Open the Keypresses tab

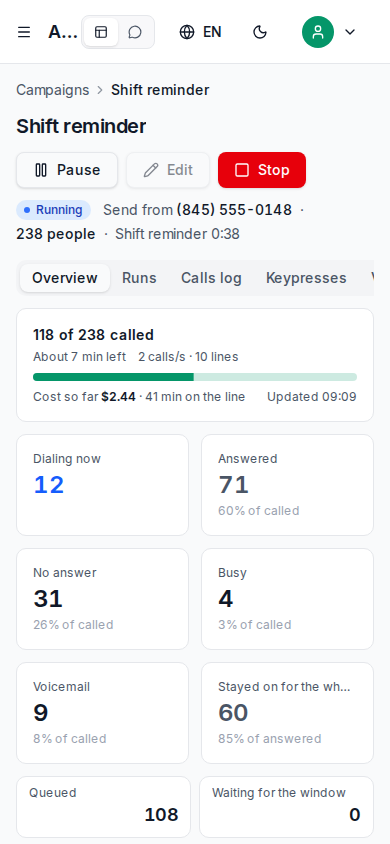click(306, 278)
